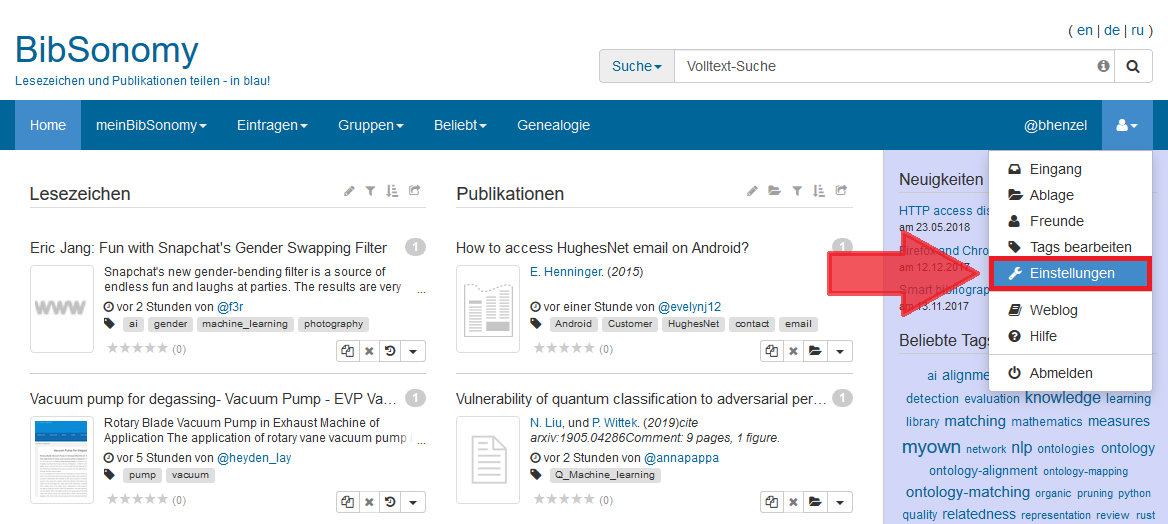
Task: Open the ontology-matching popular tag
Action: [x=968, y=492]
